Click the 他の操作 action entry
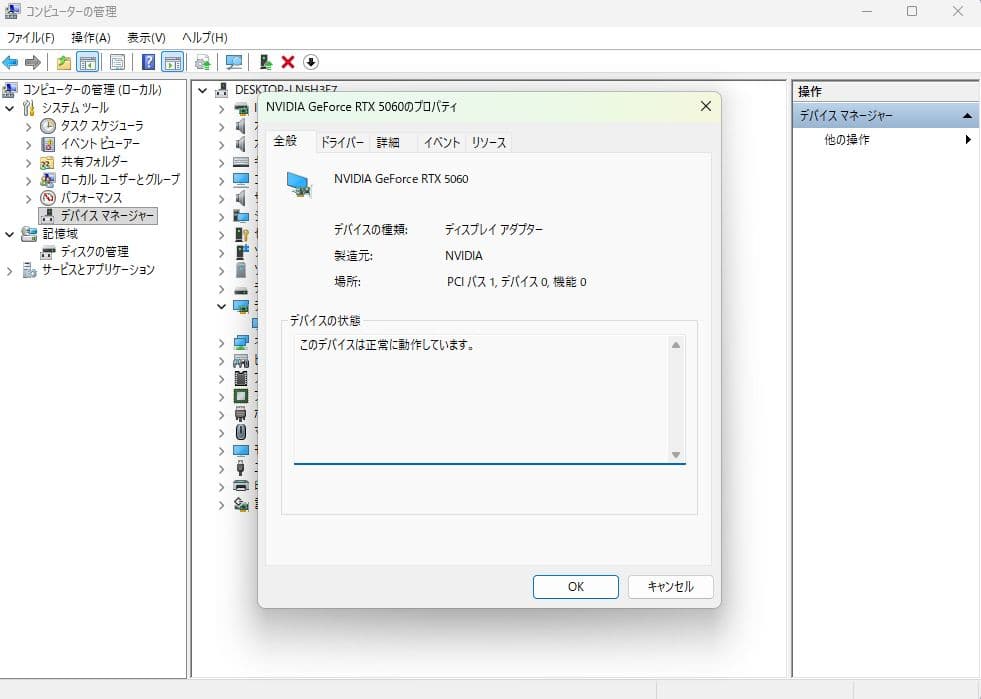The height and width of the screenshot is (699, 981). [847, 140]
